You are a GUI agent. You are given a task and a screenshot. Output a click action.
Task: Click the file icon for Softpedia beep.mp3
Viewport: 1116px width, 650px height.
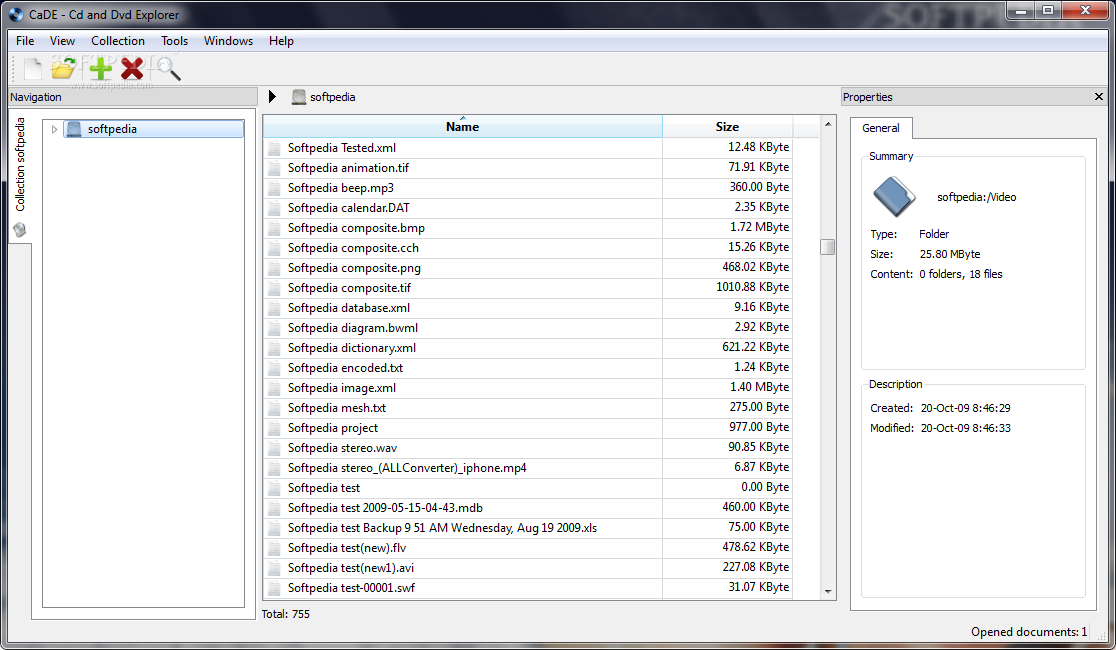click(274, 188)
